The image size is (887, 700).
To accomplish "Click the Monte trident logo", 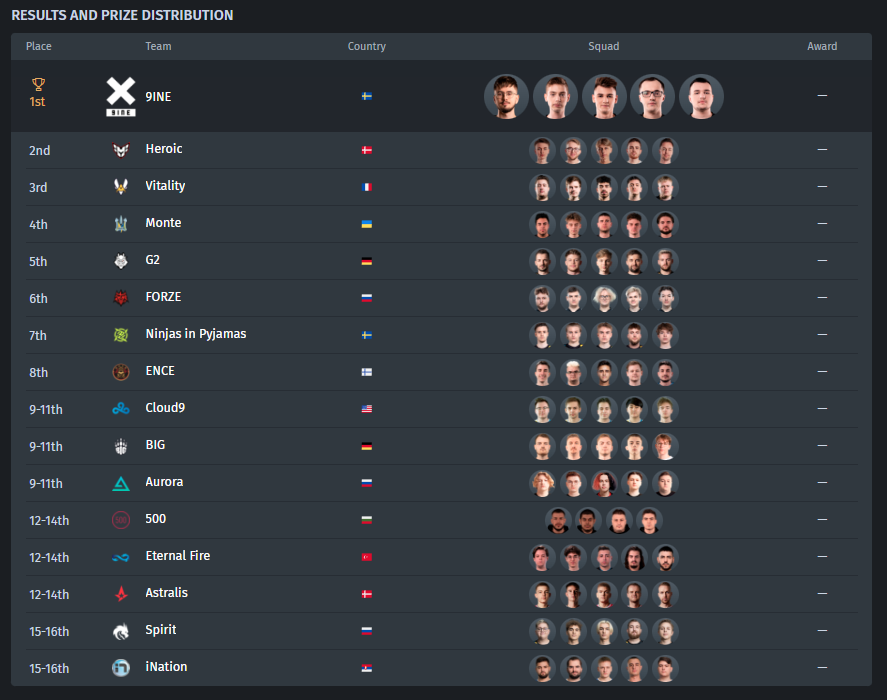I will pos(121,224).
